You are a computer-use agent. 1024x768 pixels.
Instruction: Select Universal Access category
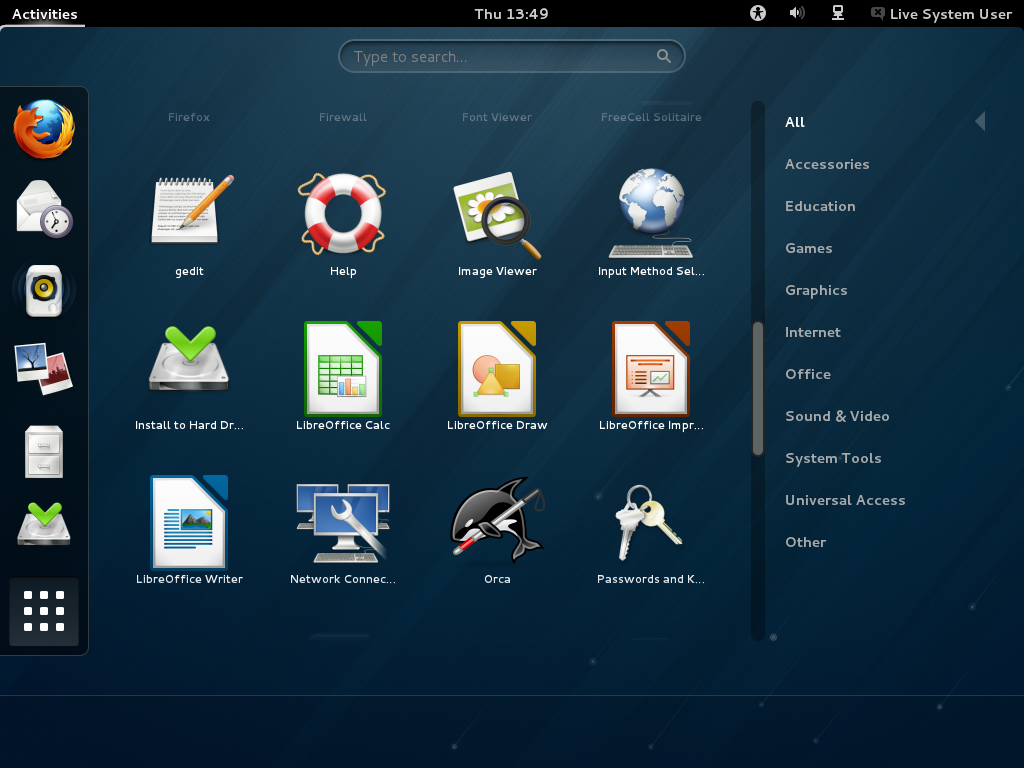click(845, 500)
